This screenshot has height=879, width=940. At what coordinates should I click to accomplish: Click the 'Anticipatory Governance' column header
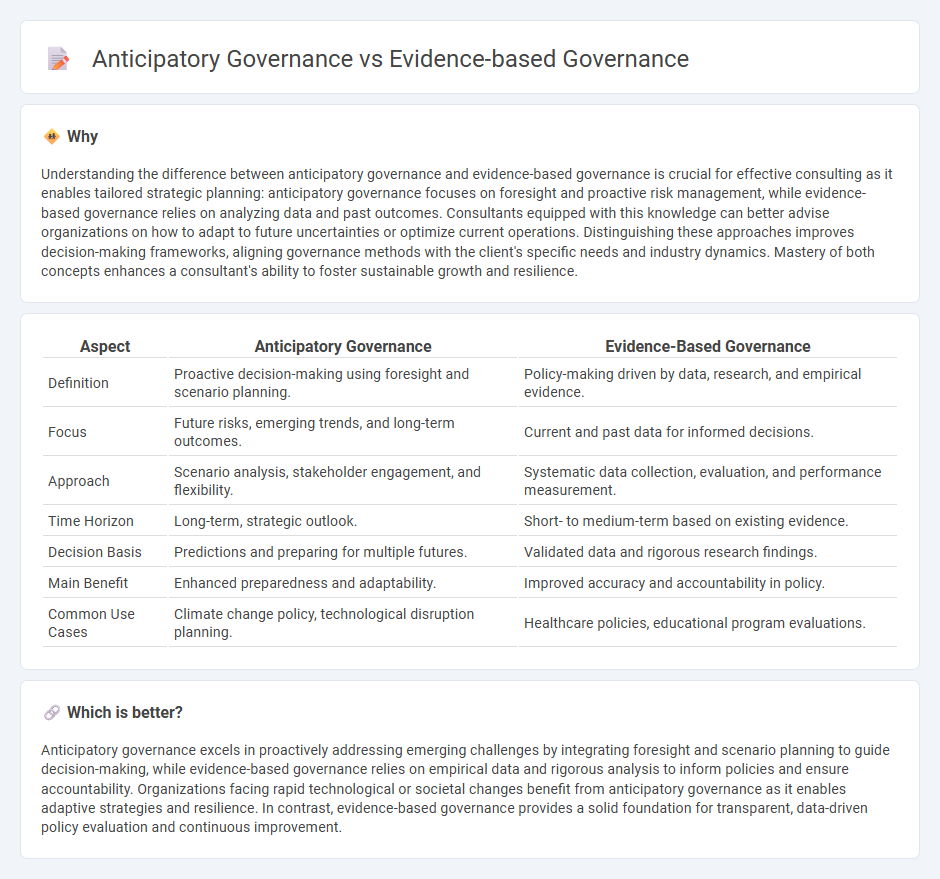coord(343,347)
